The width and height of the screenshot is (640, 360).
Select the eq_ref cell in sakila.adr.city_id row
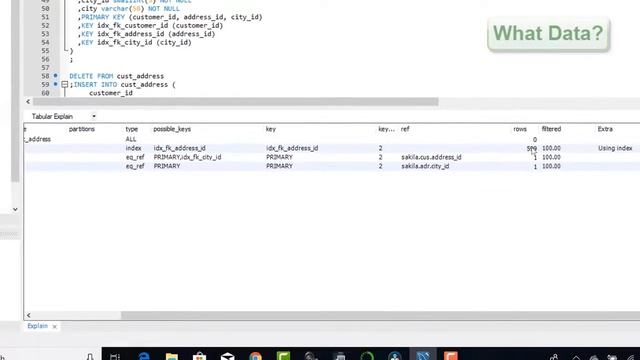[135, 166]
